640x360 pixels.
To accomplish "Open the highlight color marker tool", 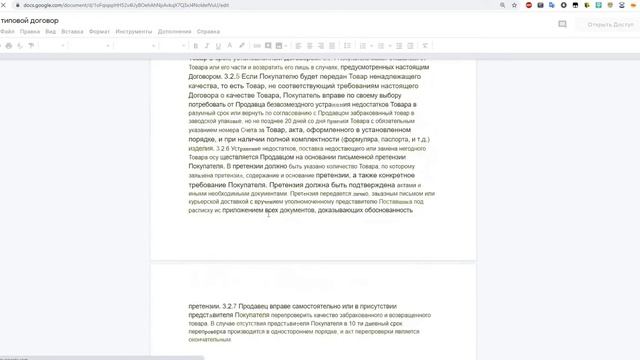I will point(242,46).
